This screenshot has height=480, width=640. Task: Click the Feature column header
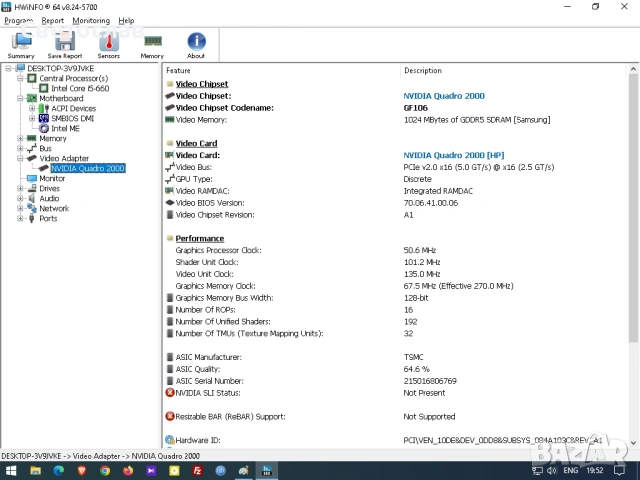178,70
